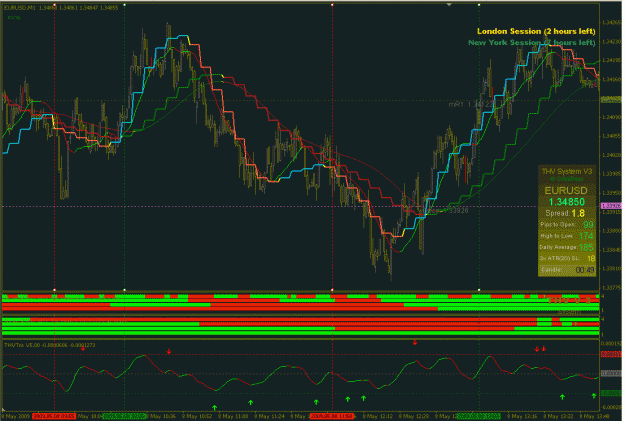Image resolution: width=625 pixels, height=421 pixels.
Task: Click the 8 May 10:52 time label
Action: coord(197,416)
